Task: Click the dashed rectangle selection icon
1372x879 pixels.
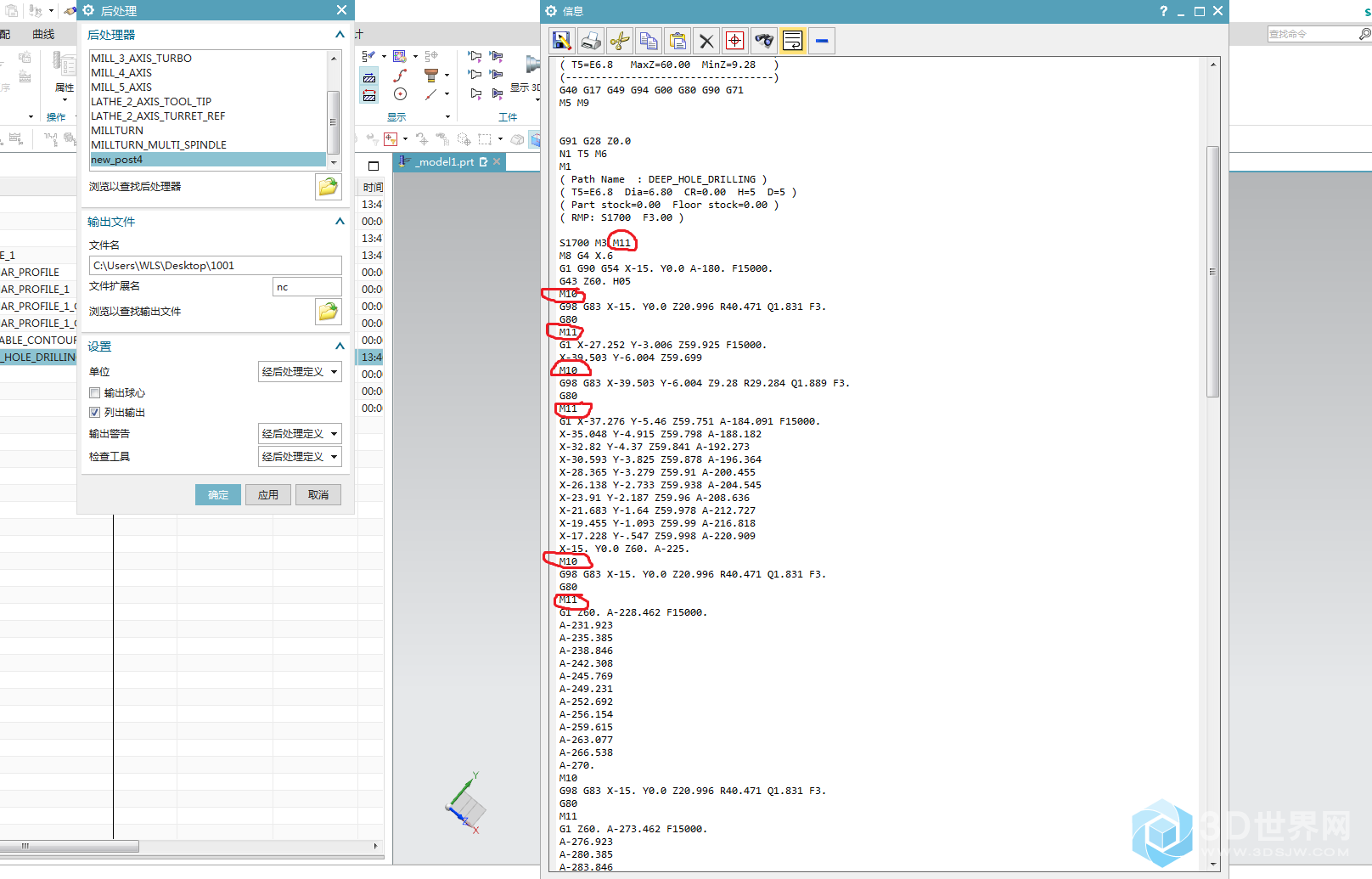Action: point(485,139)
